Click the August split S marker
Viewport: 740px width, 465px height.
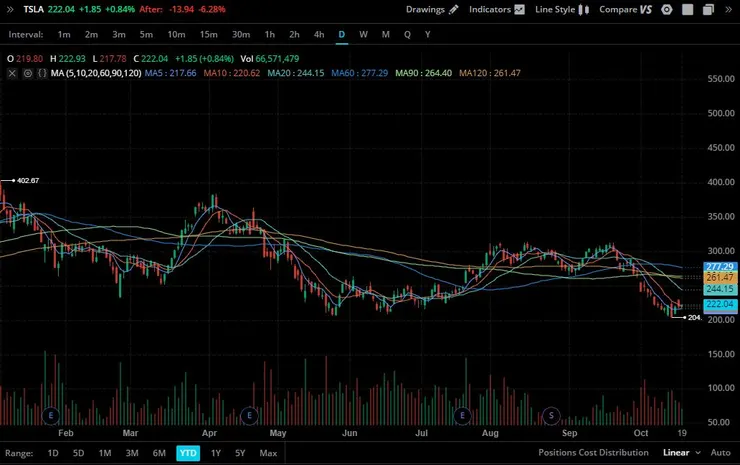(x=551, y=415)
